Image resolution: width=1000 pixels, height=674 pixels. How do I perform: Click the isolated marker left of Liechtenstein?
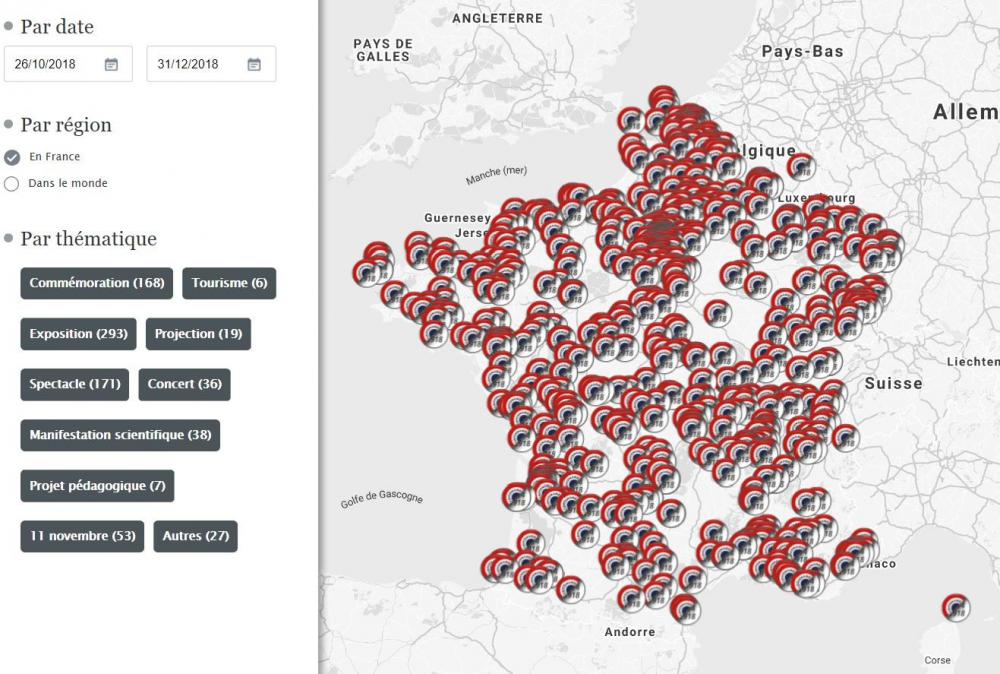(845, 437)
